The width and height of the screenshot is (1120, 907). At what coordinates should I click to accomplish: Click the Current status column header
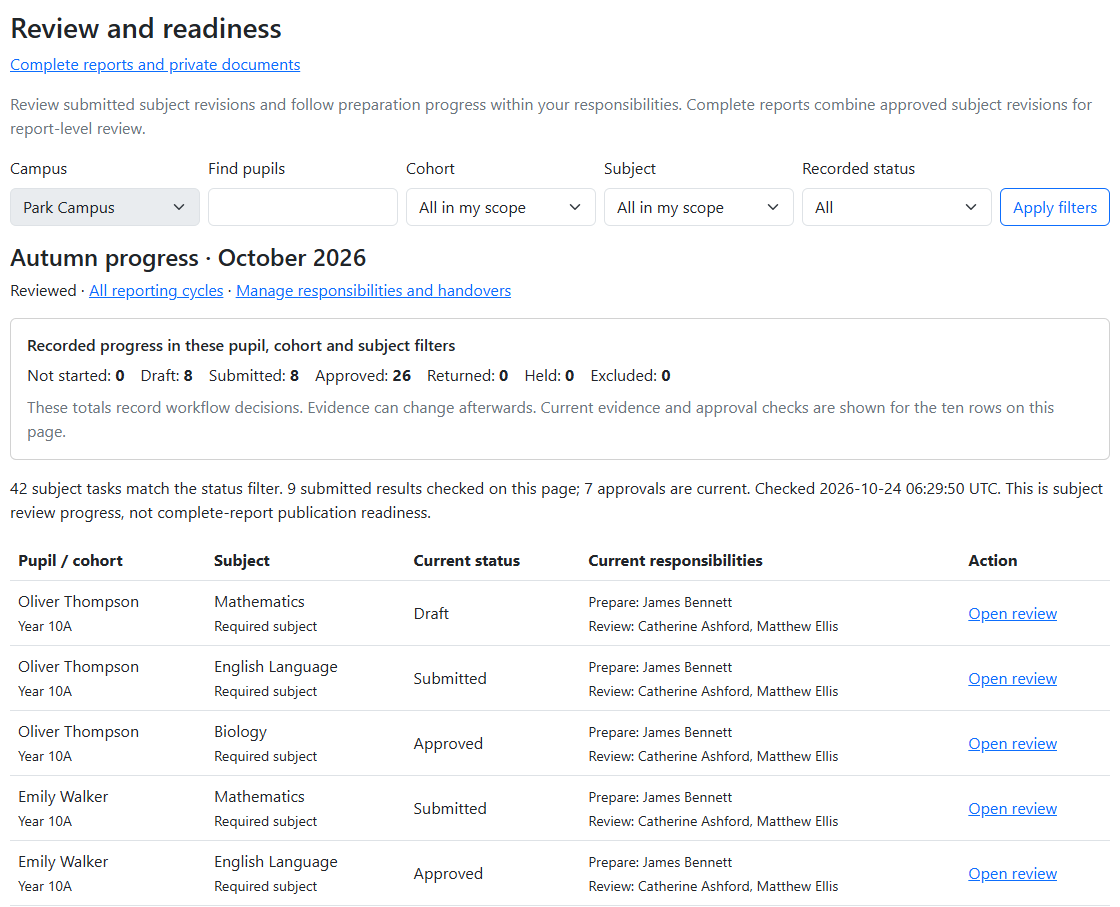point(466,561)
